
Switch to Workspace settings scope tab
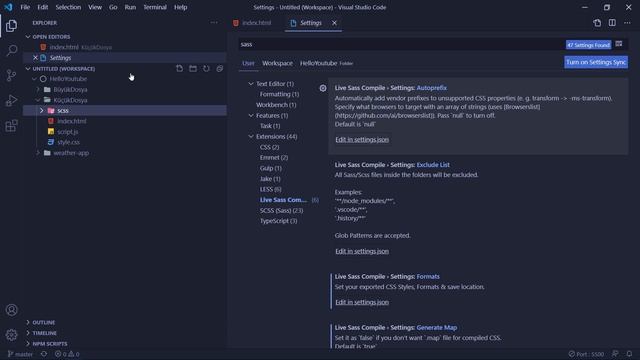pyautogui.click(x=278, y=63)
